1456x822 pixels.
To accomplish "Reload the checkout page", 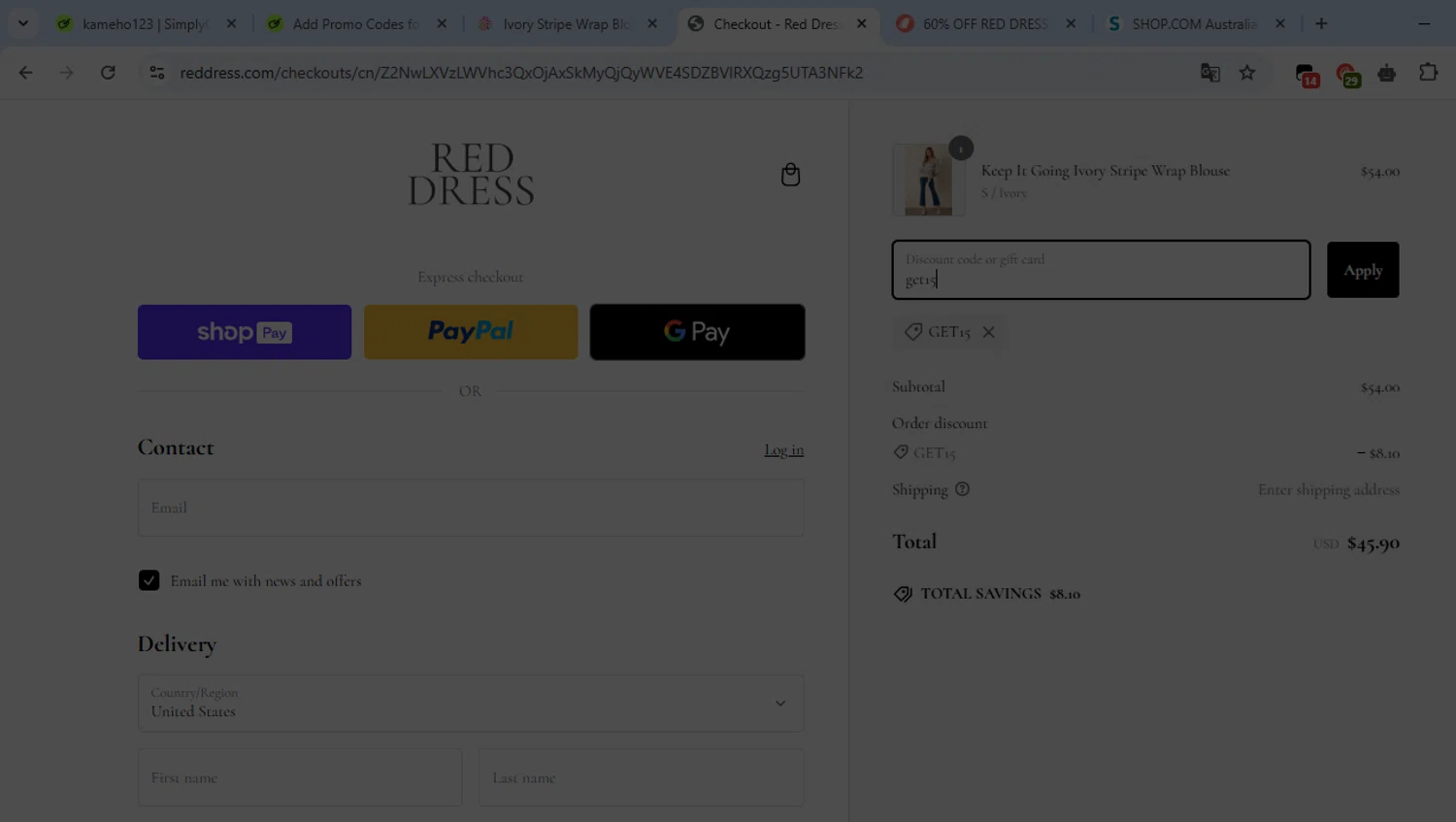I will 108,73.
